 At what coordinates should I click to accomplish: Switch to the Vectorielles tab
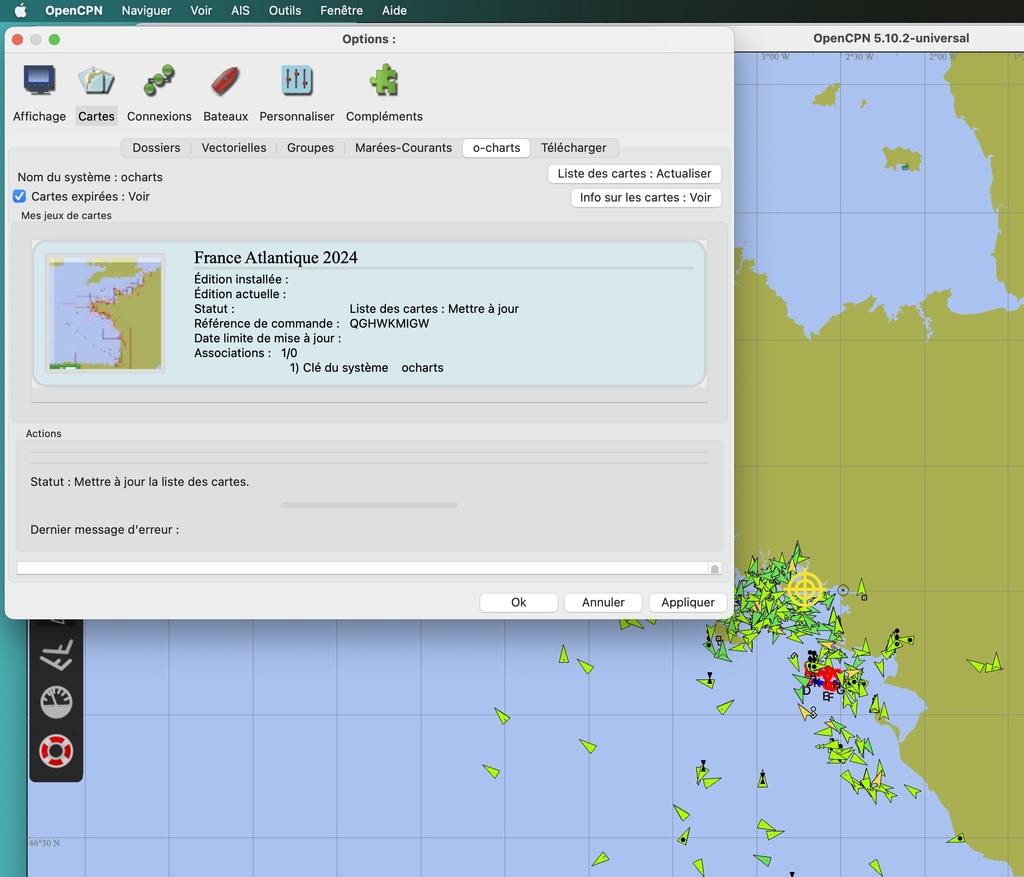[234, 148]
